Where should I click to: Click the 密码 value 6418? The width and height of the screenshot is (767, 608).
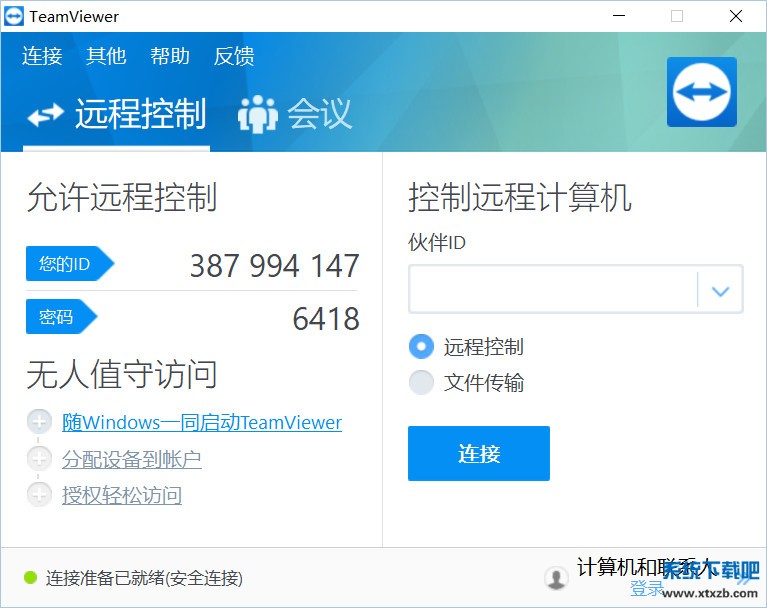click(x=325, y=319)
